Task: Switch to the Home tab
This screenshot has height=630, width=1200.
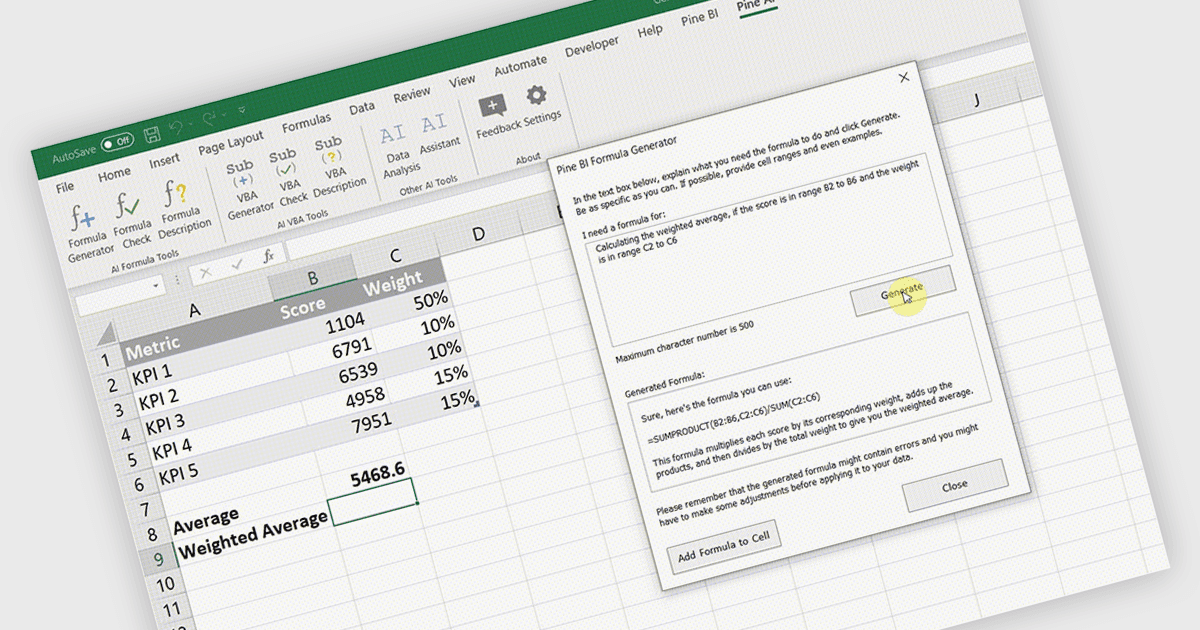Action: (114, 174)
